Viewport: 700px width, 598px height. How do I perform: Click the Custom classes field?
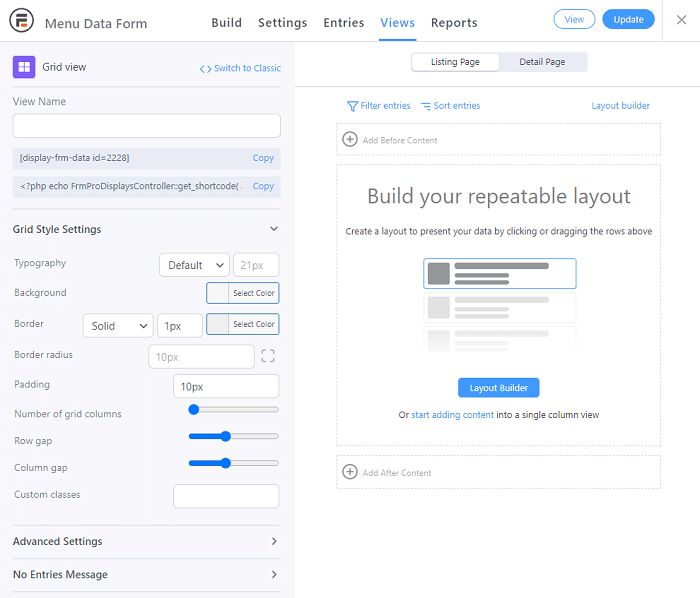pos(226,496)
